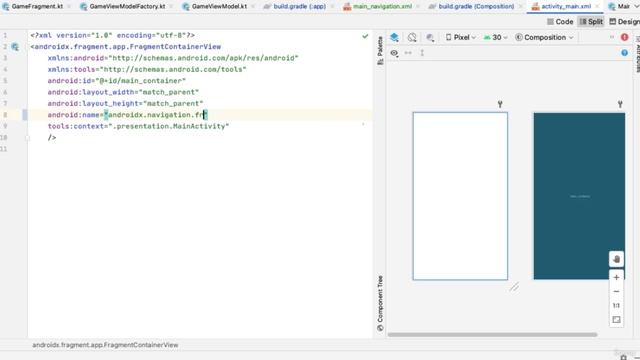640x360 pixels.
Task: Open the API level 30 dropdown
Action: click(x=496, y=38)
